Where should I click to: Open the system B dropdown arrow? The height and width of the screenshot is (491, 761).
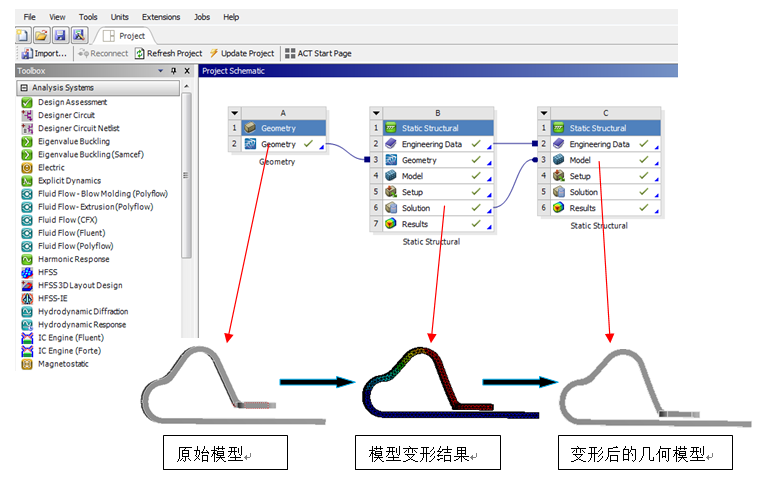(376, 113)
